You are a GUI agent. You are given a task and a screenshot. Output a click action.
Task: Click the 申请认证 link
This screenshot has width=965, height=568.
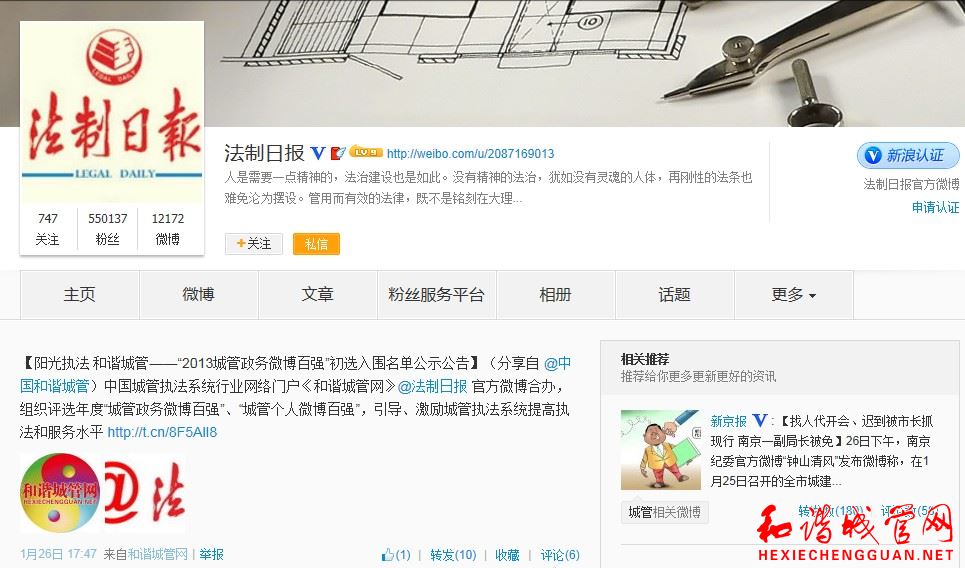point(935,207)
